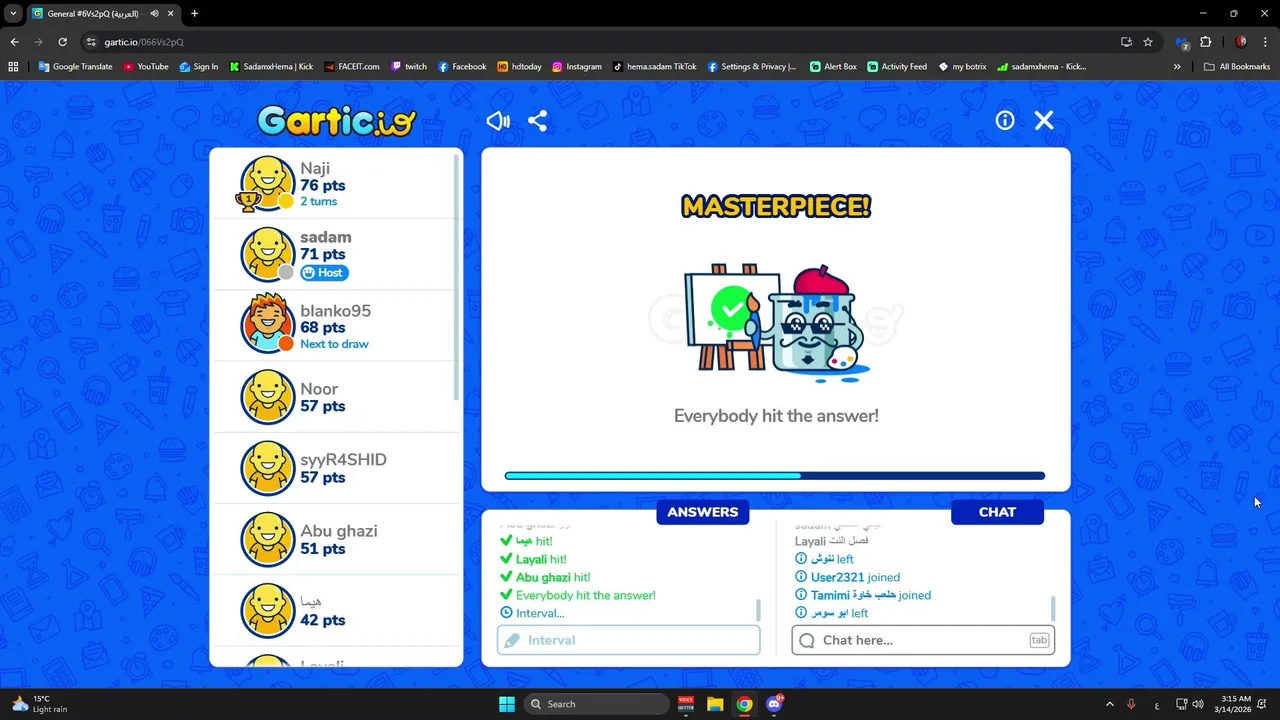Screen dimensions: 1280x720
Task: Open the Chrome apps grid icon
Action: 13,67
